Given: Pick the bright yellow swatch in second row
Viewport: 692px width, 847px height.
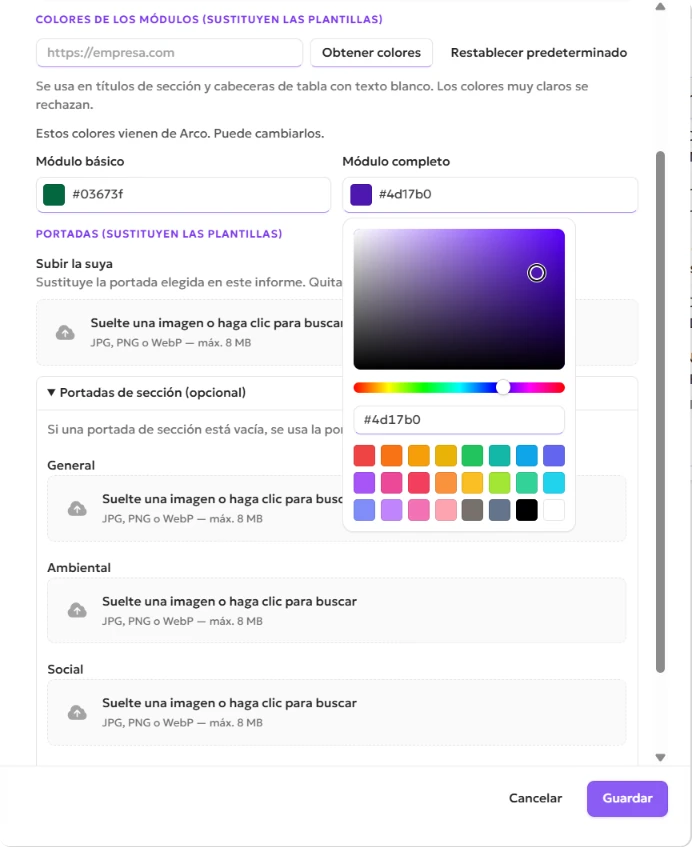Looking at the screenshot, I should tap(473, 482).
